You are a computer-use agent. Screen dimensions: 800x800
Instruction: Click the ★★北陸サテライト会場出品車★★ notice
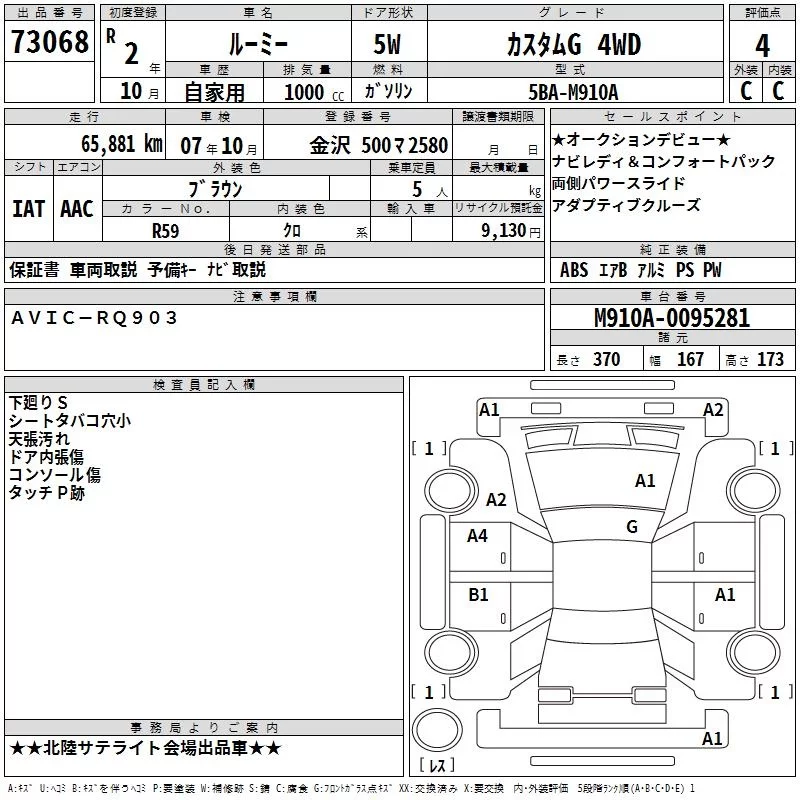145,748
